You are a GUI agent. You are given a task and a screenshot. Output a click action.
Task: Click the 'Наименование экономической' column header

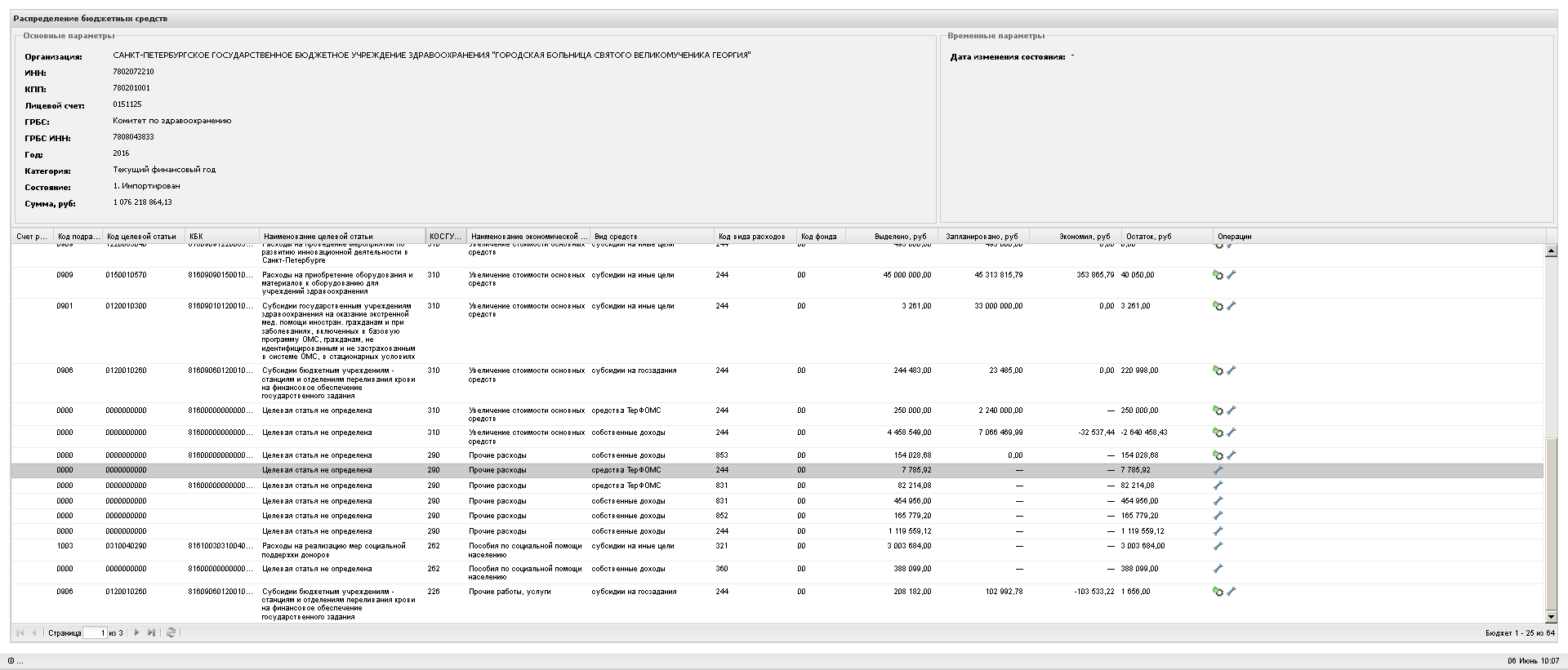pos(528,237)
